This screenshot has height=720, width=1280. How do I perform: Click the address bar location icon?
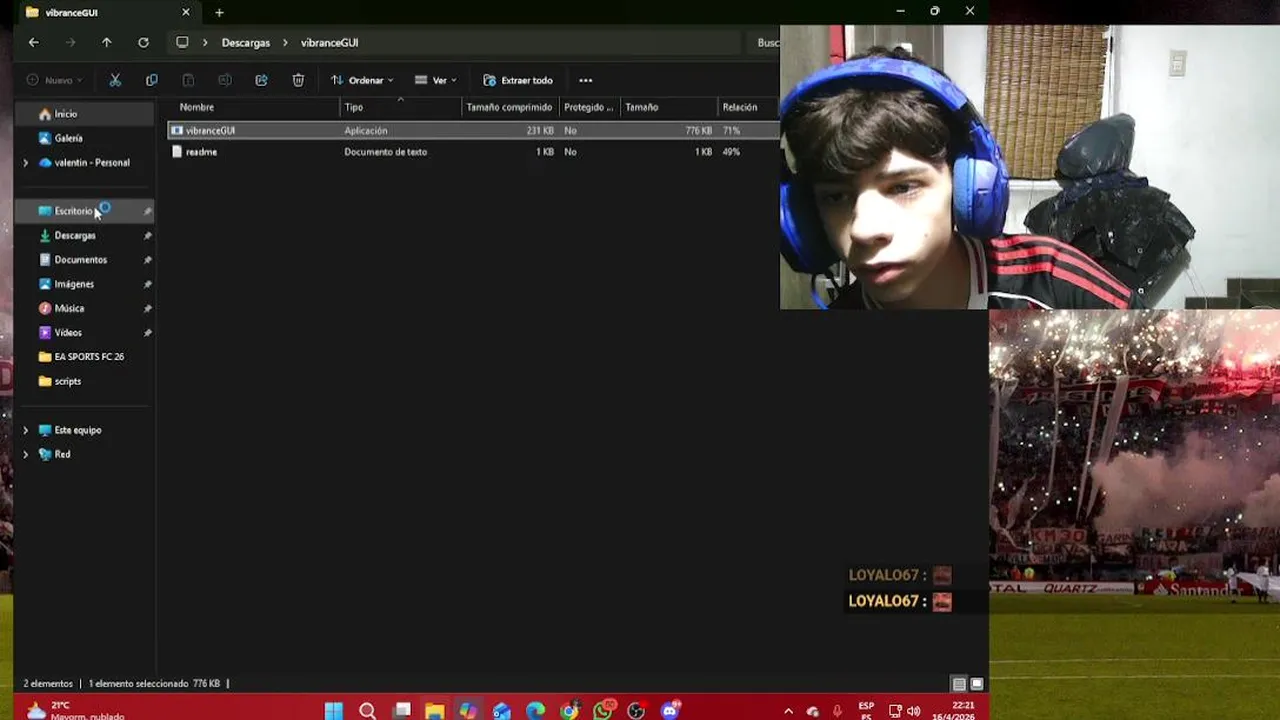[182, 42]
